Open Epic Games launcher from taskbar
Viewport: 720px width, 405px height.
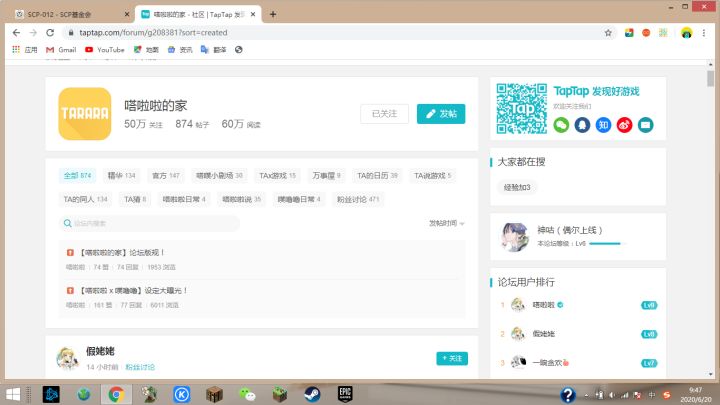345,394
